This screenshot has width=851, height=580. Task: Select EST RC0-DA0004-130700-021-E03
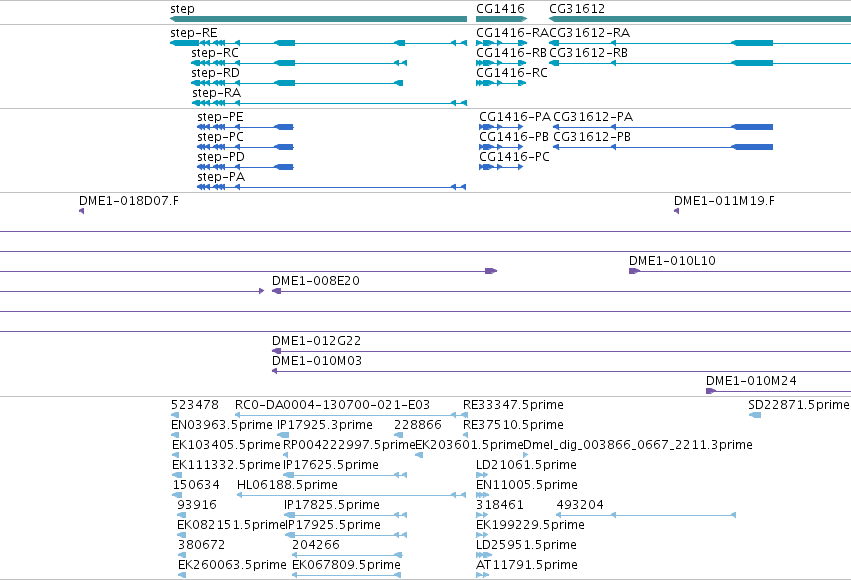click(332, 405)
